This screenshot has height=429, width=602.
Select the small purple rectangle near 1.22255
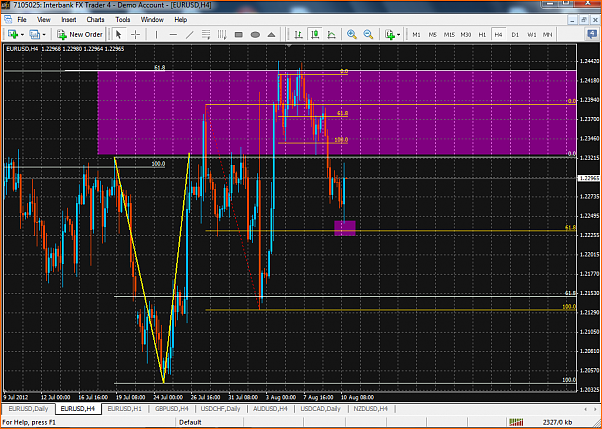(345, 228)
